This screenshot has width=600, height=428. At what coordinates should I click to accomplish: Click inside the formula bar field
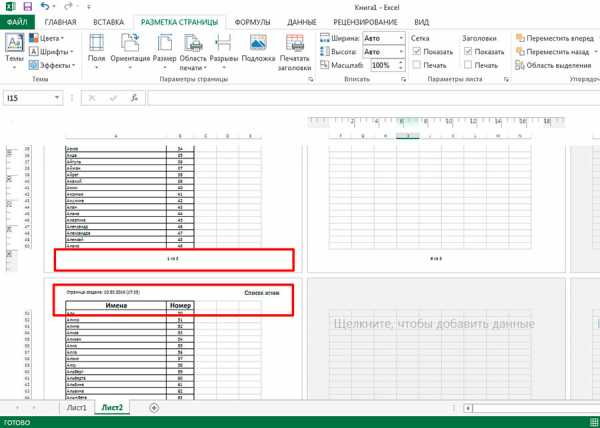373,98
